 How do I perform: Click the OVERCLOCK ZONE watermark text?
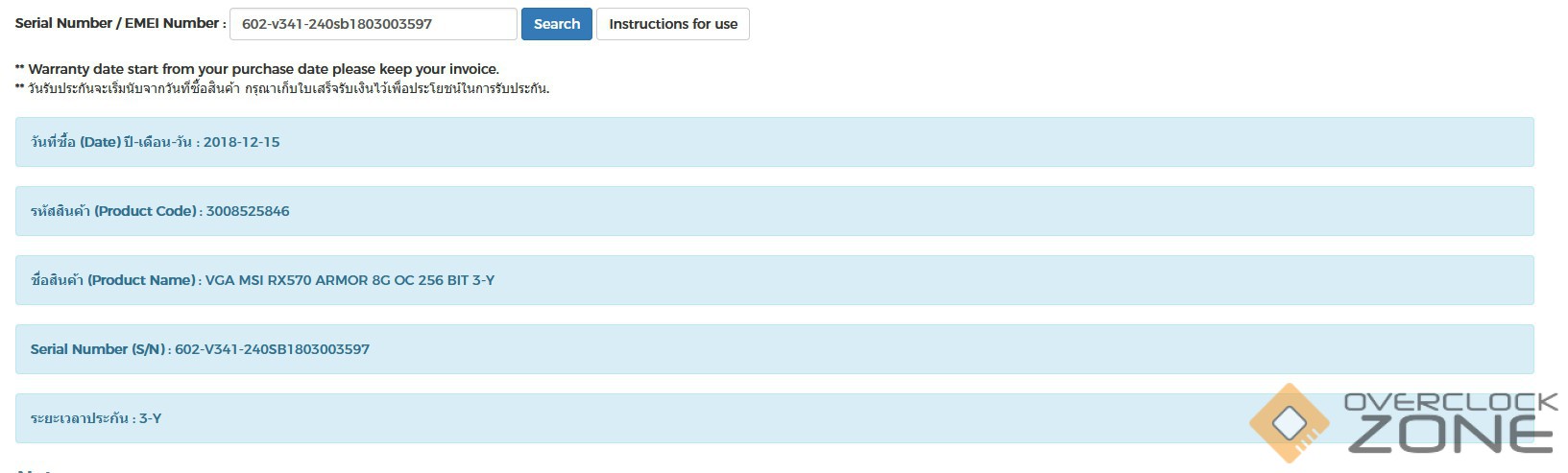1450,422
